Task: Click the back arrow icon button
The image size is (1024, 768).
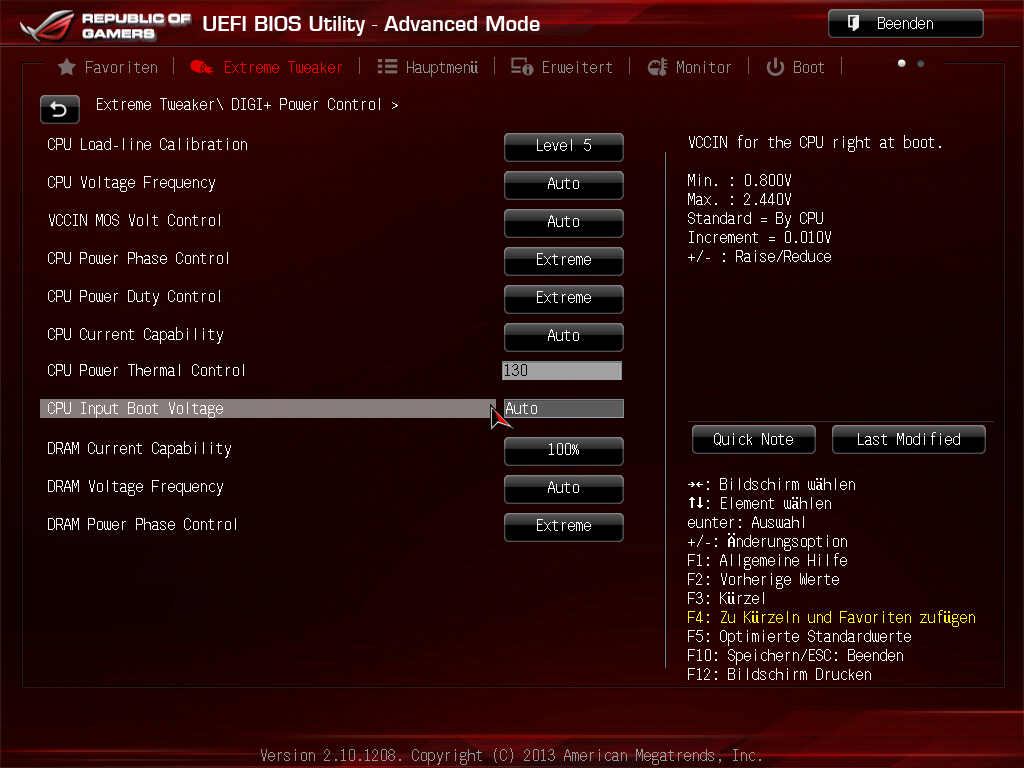Action: coord(59,109)
